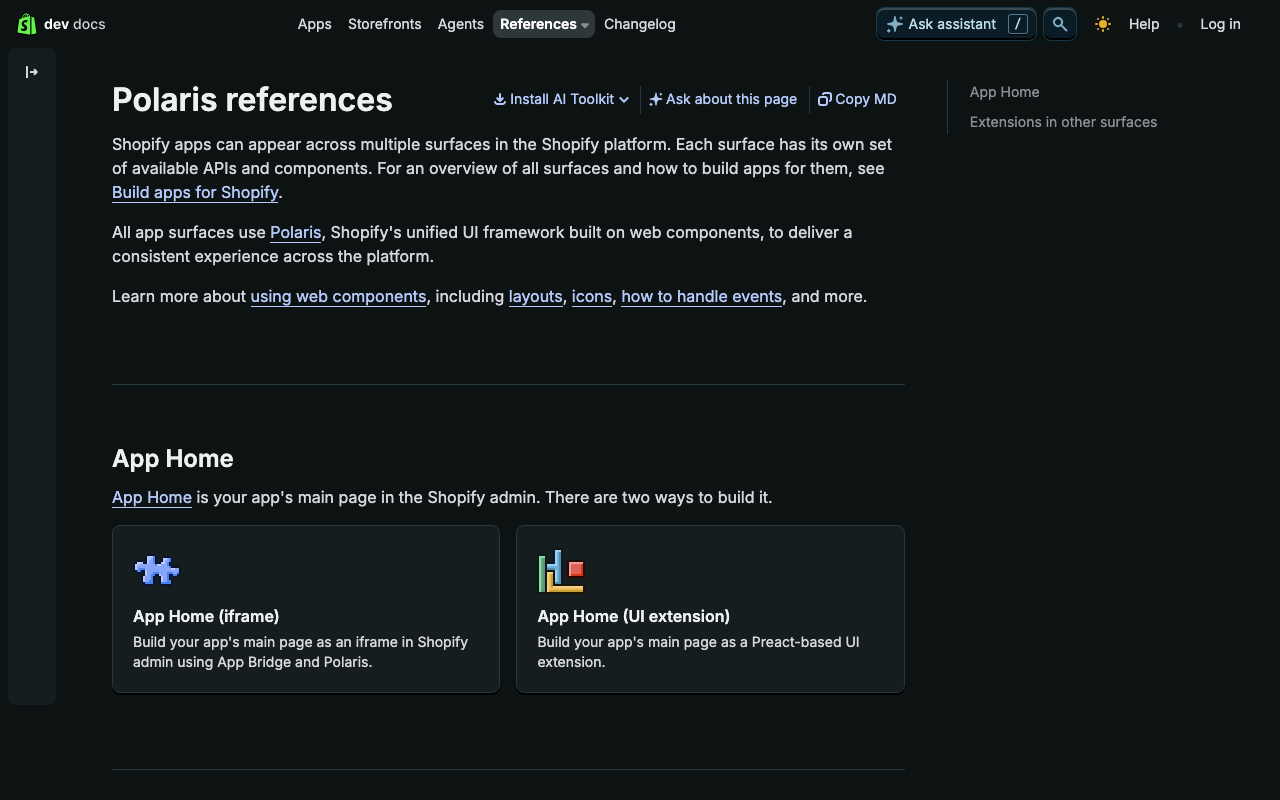The image size is (1280, 800).
Task: Follow the icons link
Action: [592, 296]
